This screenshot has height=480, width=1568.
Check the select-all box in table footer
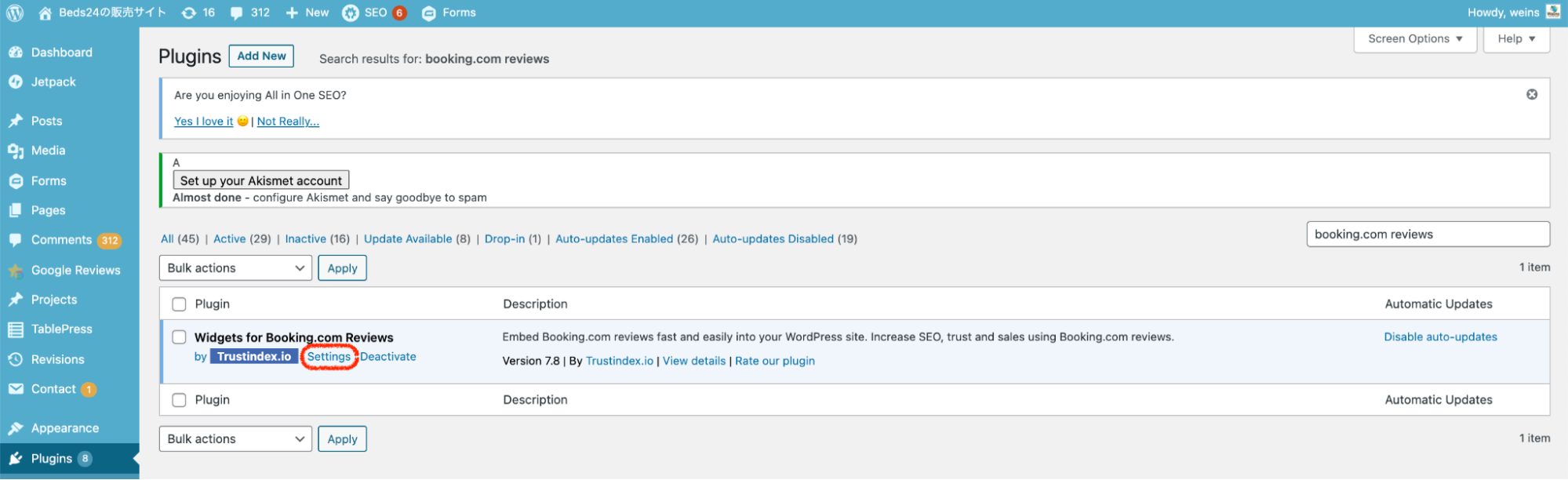[179, 400]
